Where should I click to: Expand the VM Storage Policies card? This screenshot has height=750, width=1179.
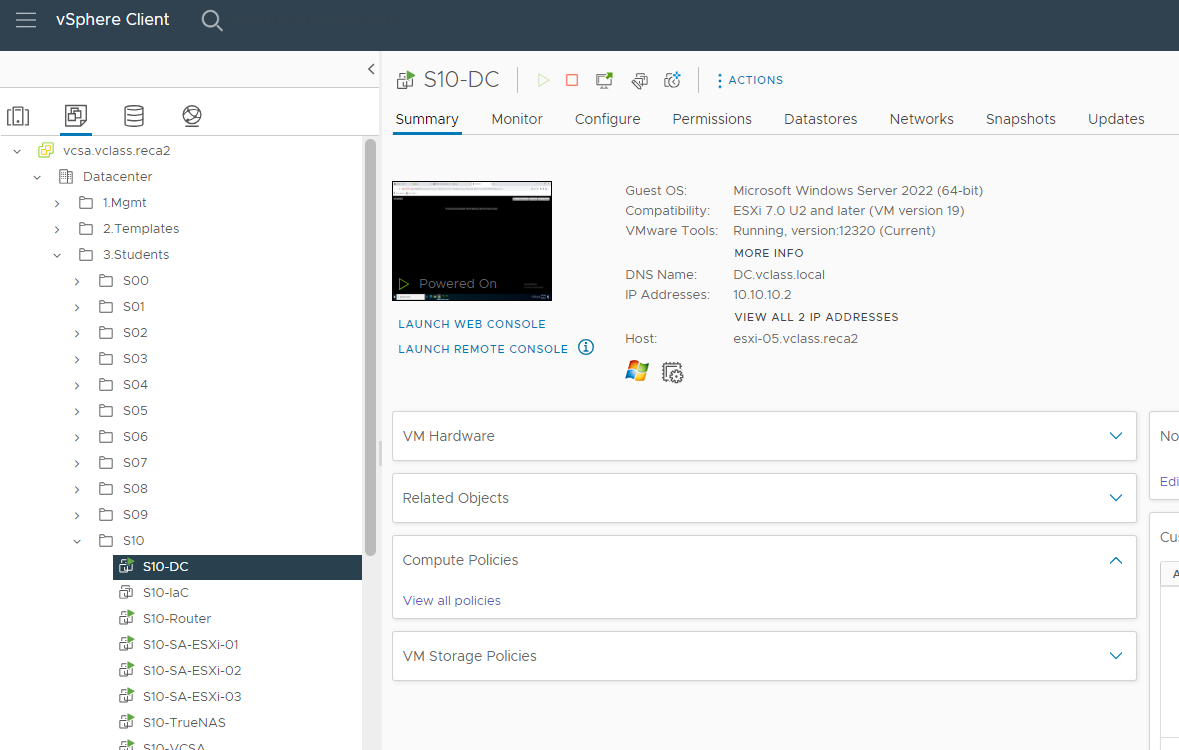point(1116,656)
